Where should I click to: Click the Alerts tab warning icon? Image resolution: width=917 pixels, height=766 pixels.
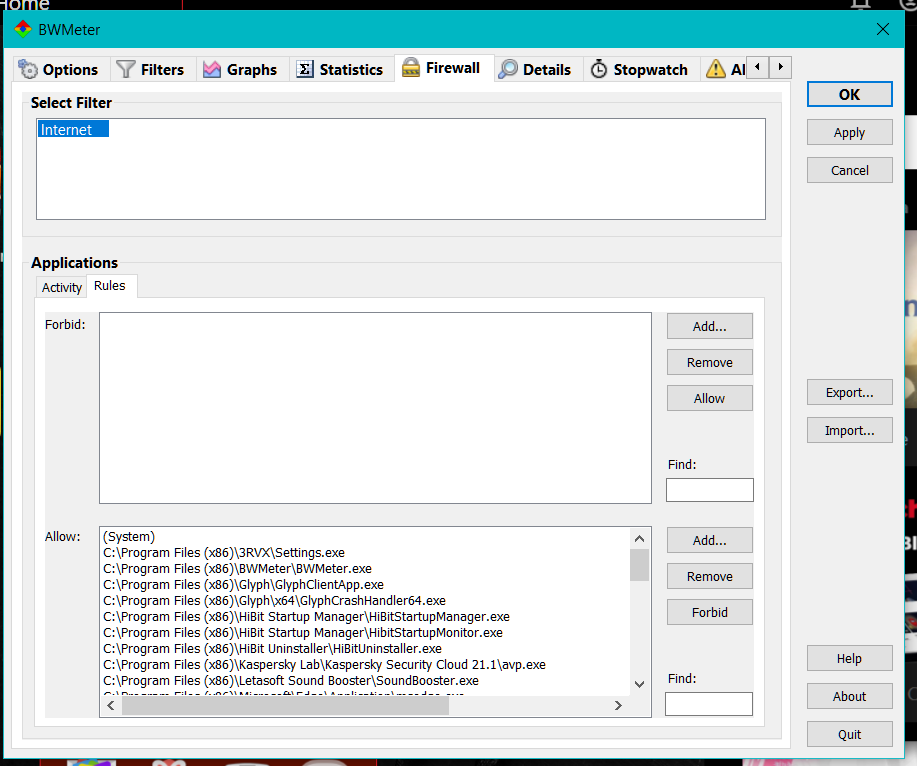tap(715, 69)
